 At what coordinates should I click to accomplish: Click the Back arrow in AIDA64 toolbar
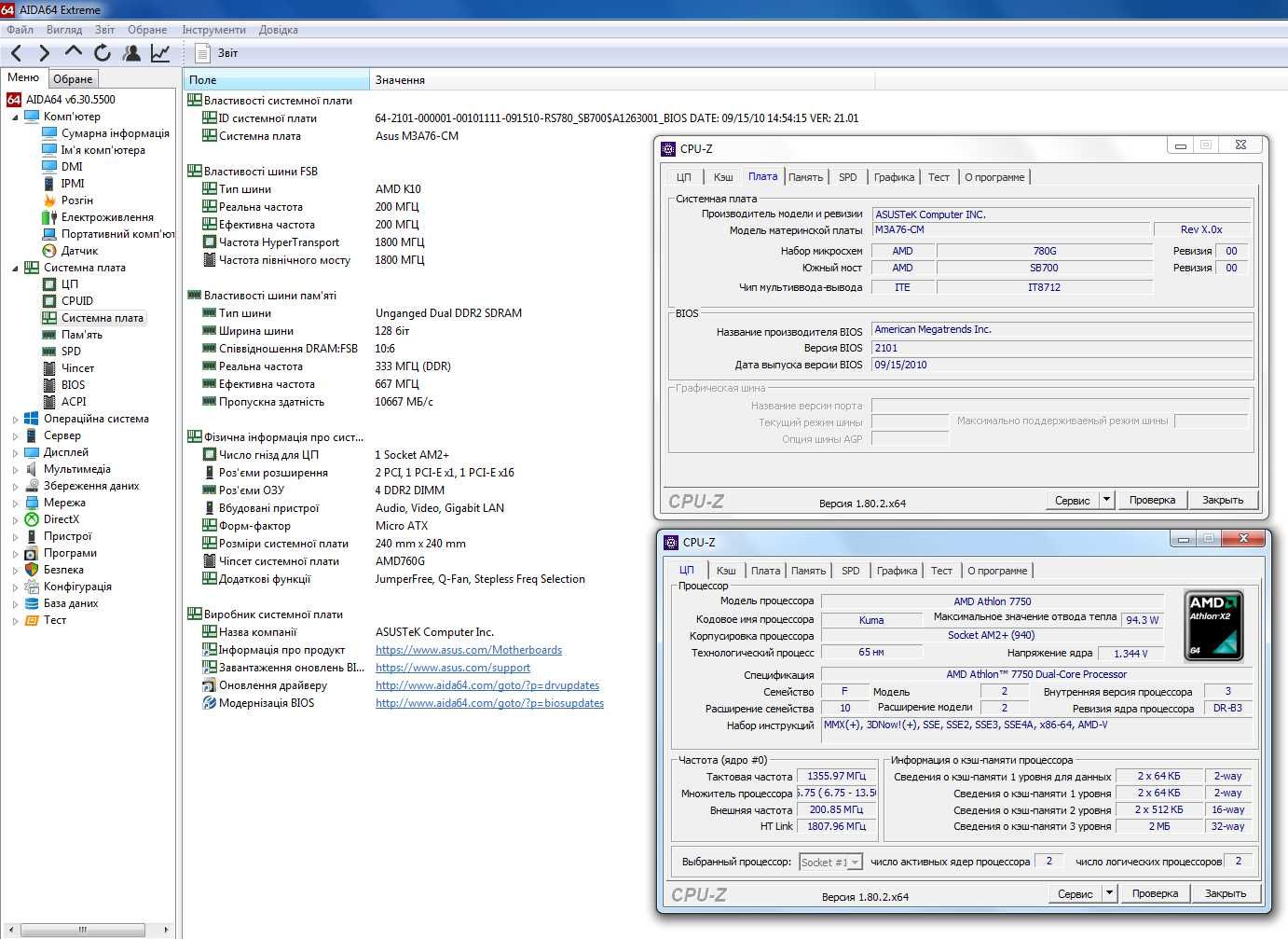point(16,53)
